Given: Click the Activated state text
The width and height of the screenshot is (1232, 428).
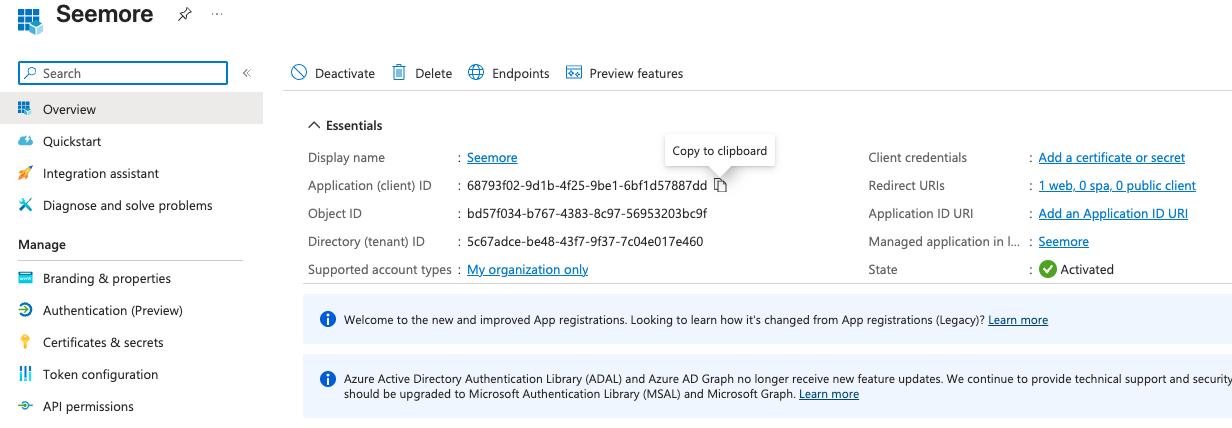Looking at the screenshot, I should [x=1087, y=269].
